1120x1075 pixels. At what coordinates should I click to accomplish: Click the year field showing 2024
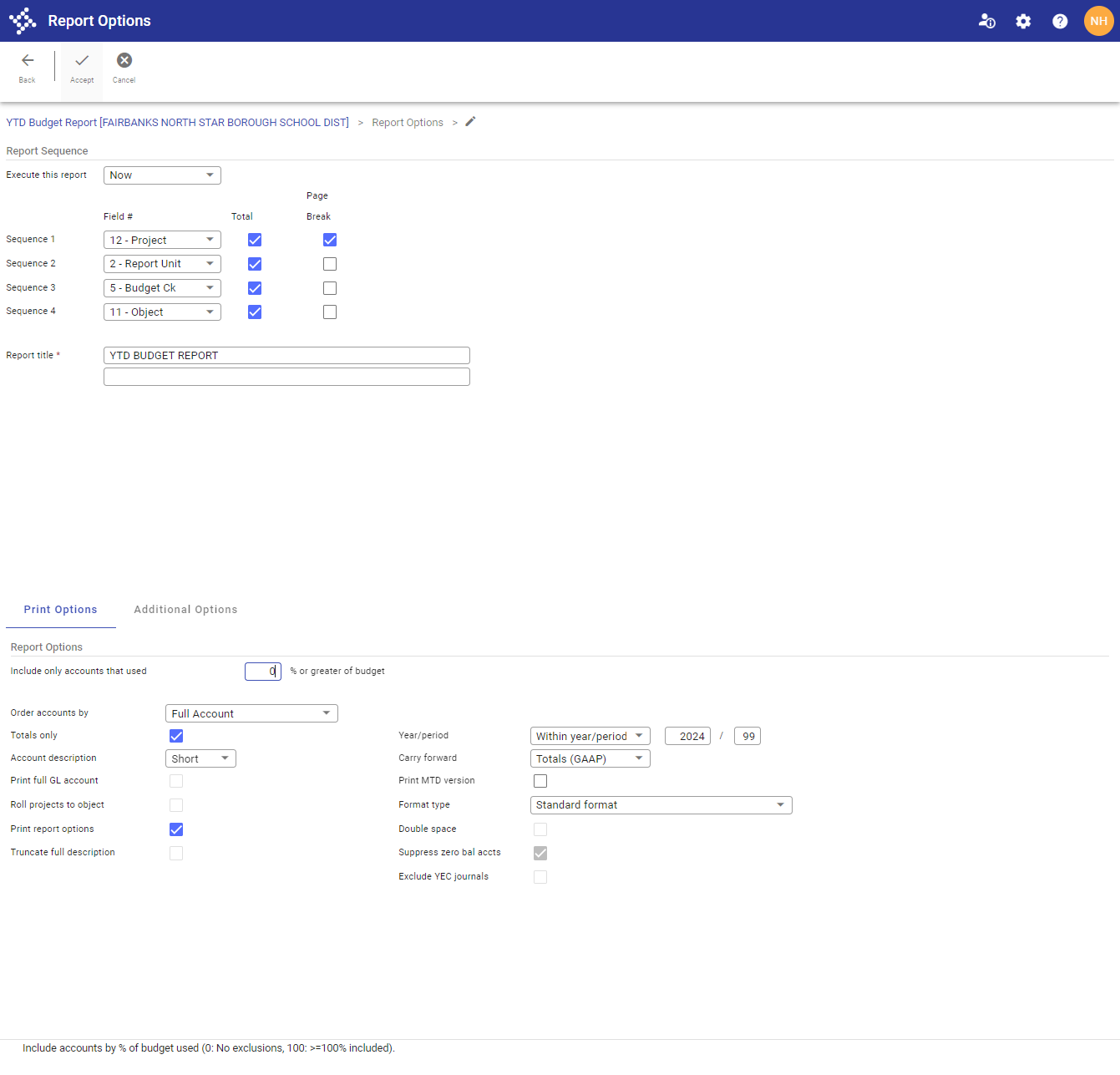click(x=687, y=736)
